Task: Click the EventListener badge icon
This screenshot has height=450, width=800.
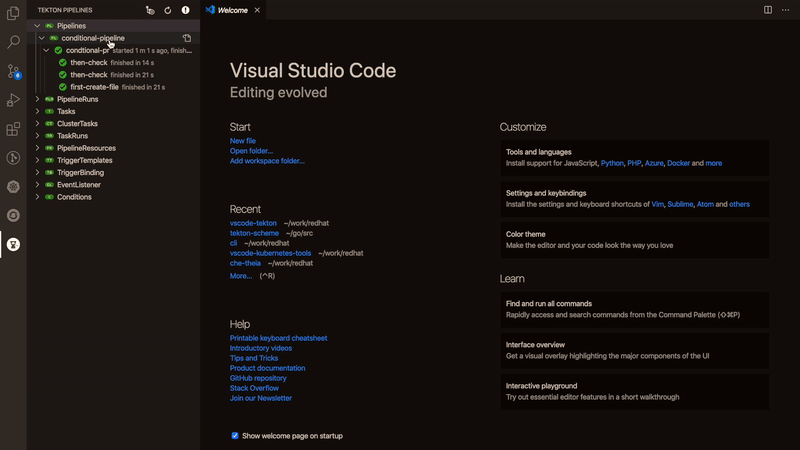Action: tap(49, 185)
